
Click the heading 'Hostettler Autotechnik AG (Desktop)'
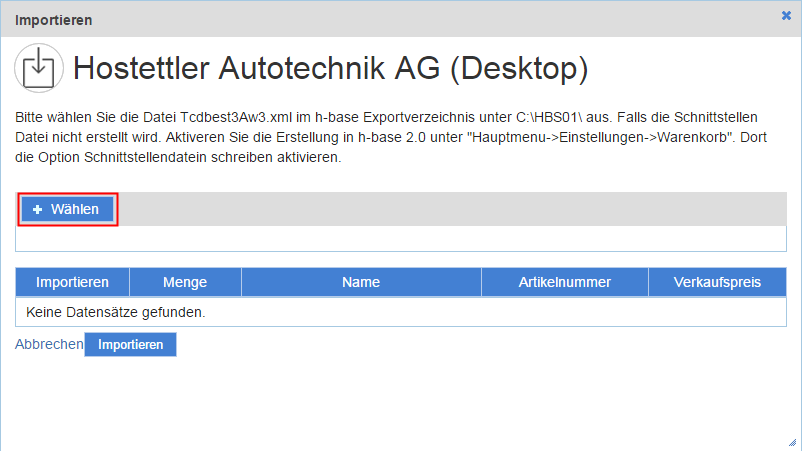tap(330, 68)
